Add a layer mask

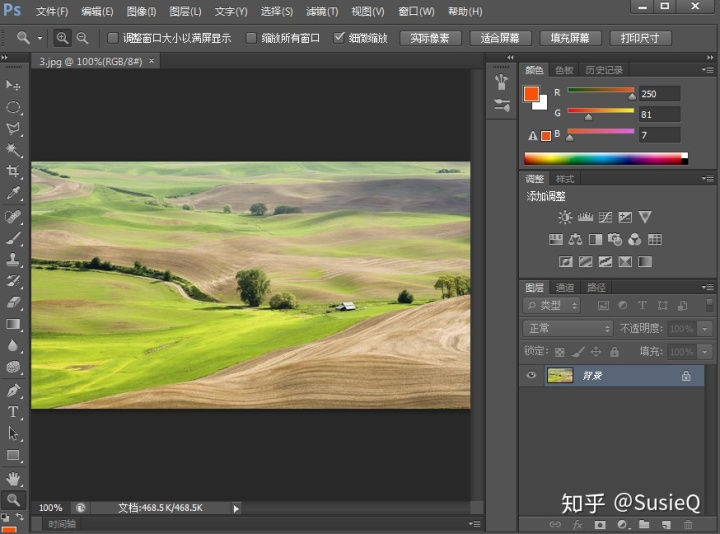point(600,524)
